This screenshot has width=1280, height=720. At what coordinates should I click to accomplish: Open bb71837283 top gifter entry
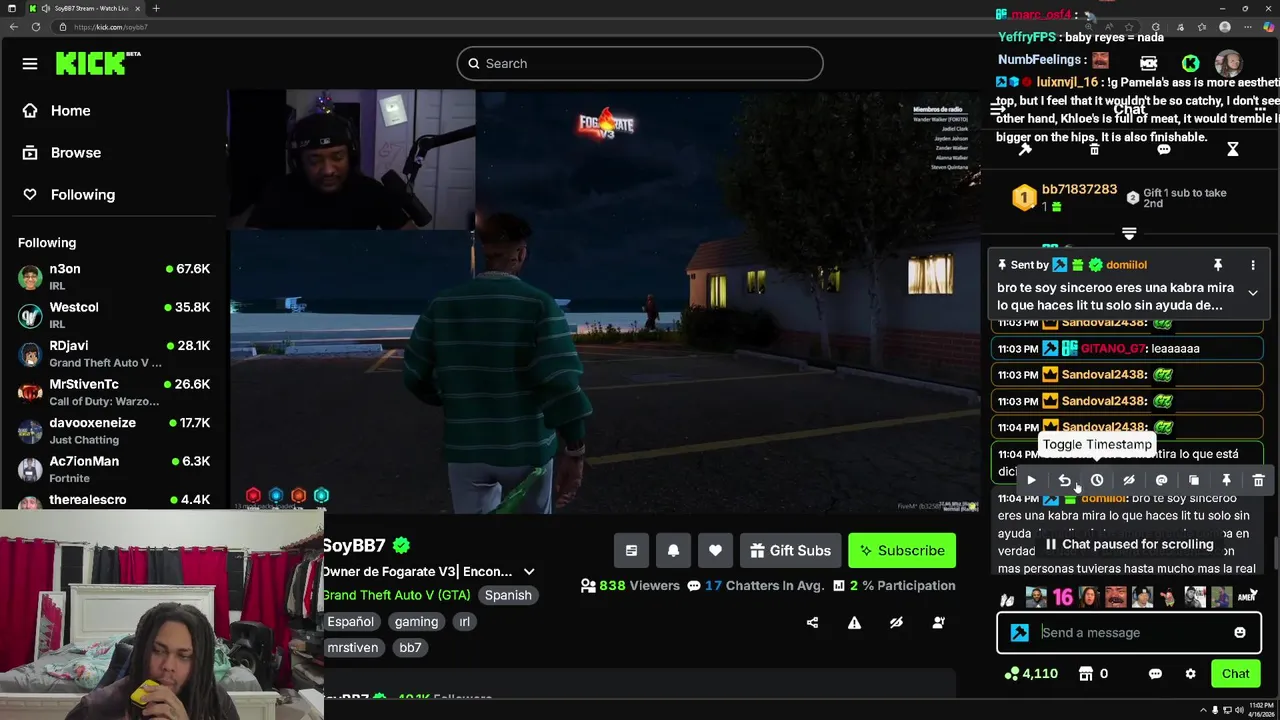click(x=1064, y=197)
